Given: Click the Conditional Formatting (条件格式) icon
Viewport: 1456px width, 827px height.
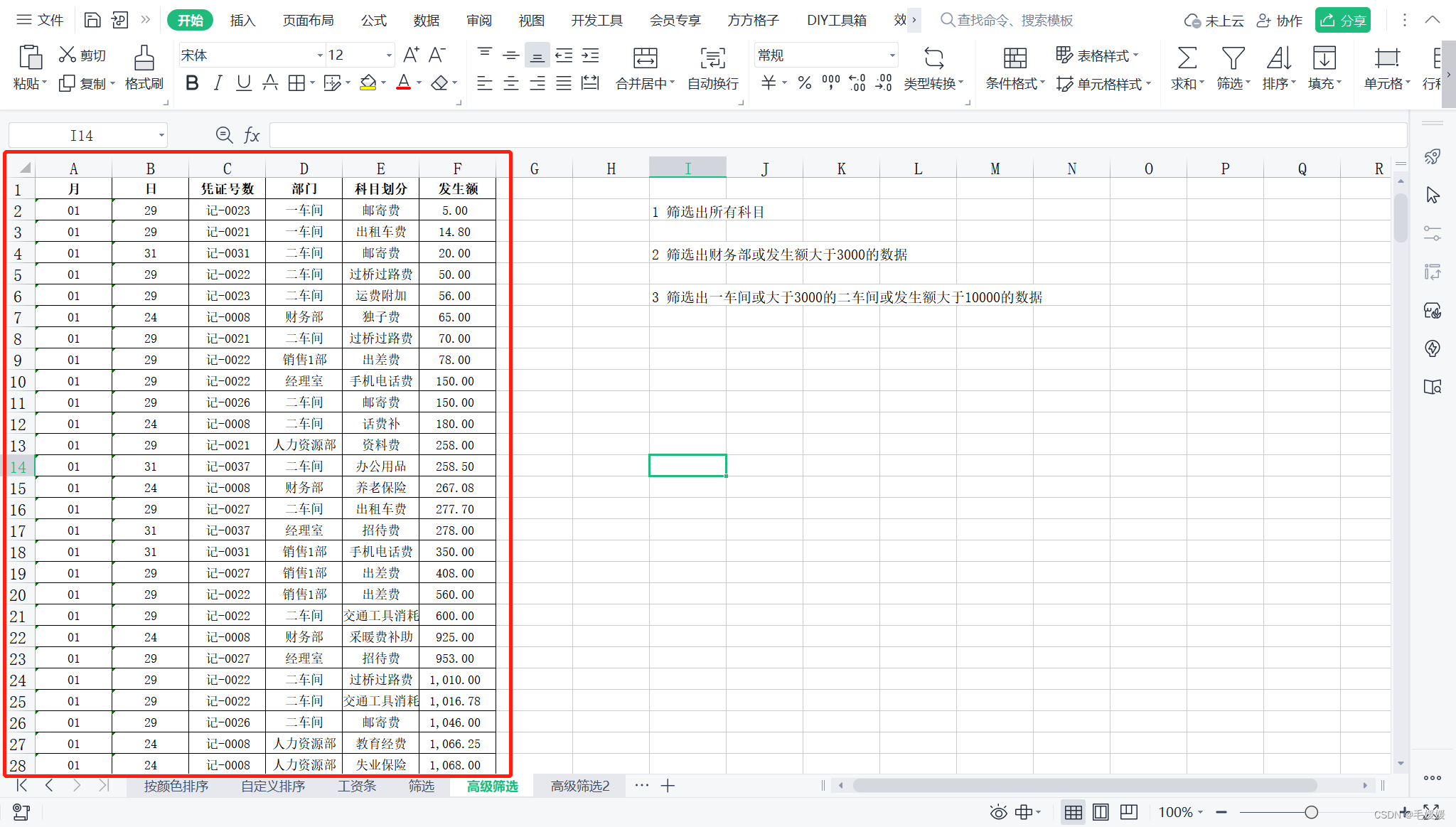Looking at the screenshot, I should pyautogui.click(x=1015, y=58).
